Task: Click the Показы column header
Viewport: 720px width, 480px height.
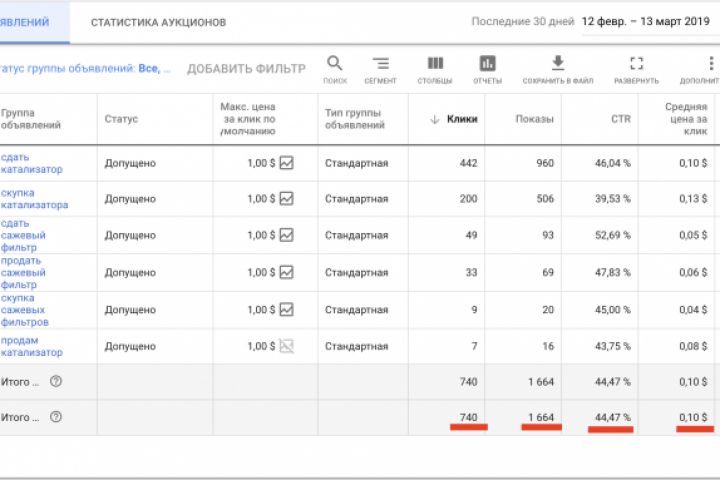Action: [534, 119]
